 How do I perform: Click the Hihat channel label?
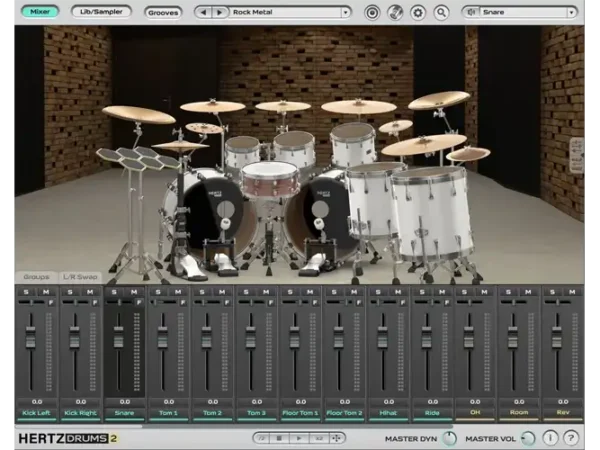point(388,413)
